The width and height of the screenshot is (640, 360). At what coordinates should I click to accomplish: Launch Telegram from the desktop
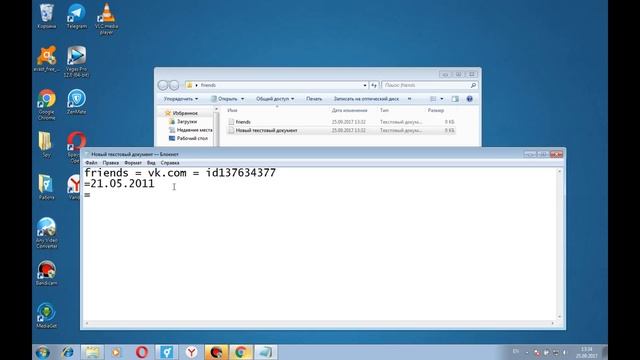tap(76, 16)
